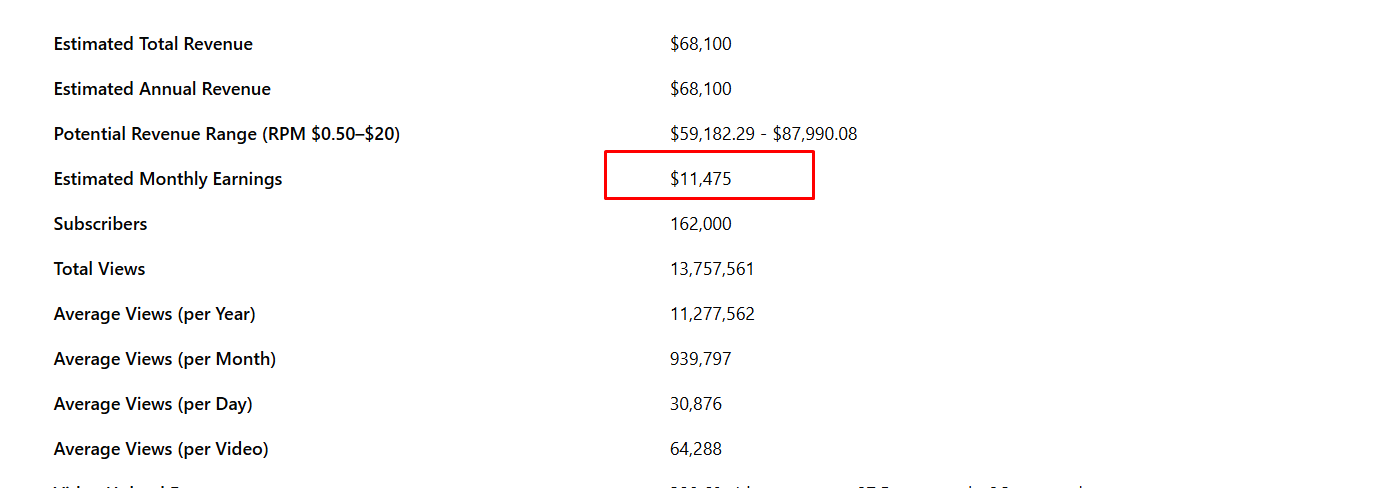Screen dimensions: 1385x488
Task: Click the Average Views (per Day) label
Action: [153, 404]
